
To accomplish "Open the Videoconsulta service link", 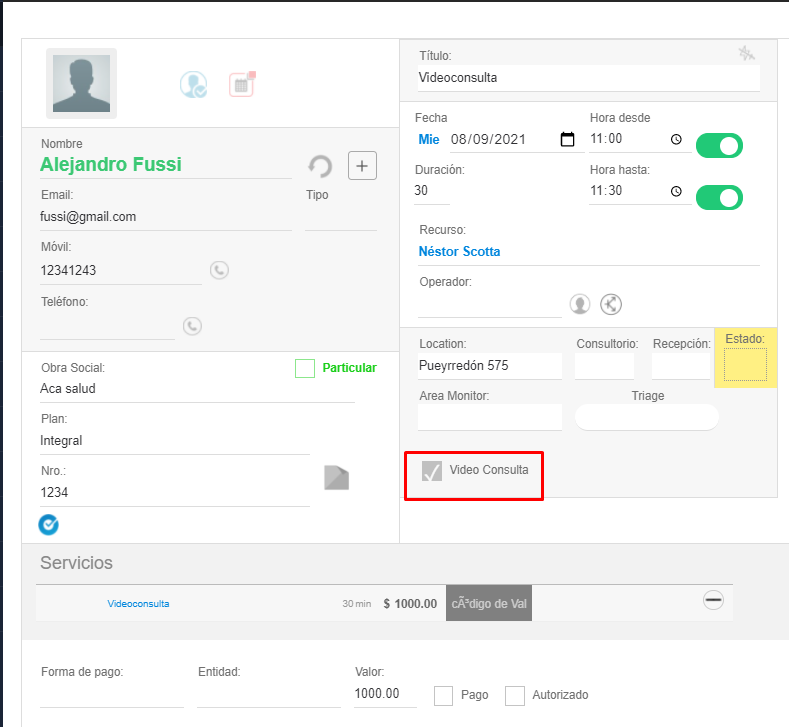I will (138, 604).
